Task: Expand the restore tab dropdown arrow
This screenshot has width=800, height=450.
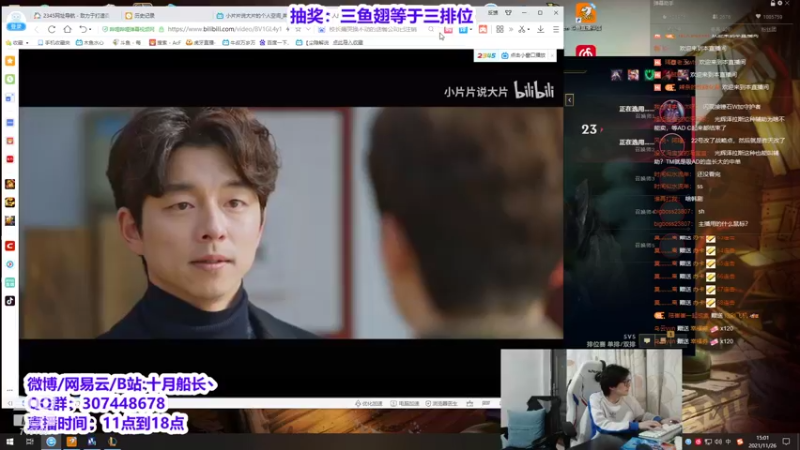Action: [90, 30]
